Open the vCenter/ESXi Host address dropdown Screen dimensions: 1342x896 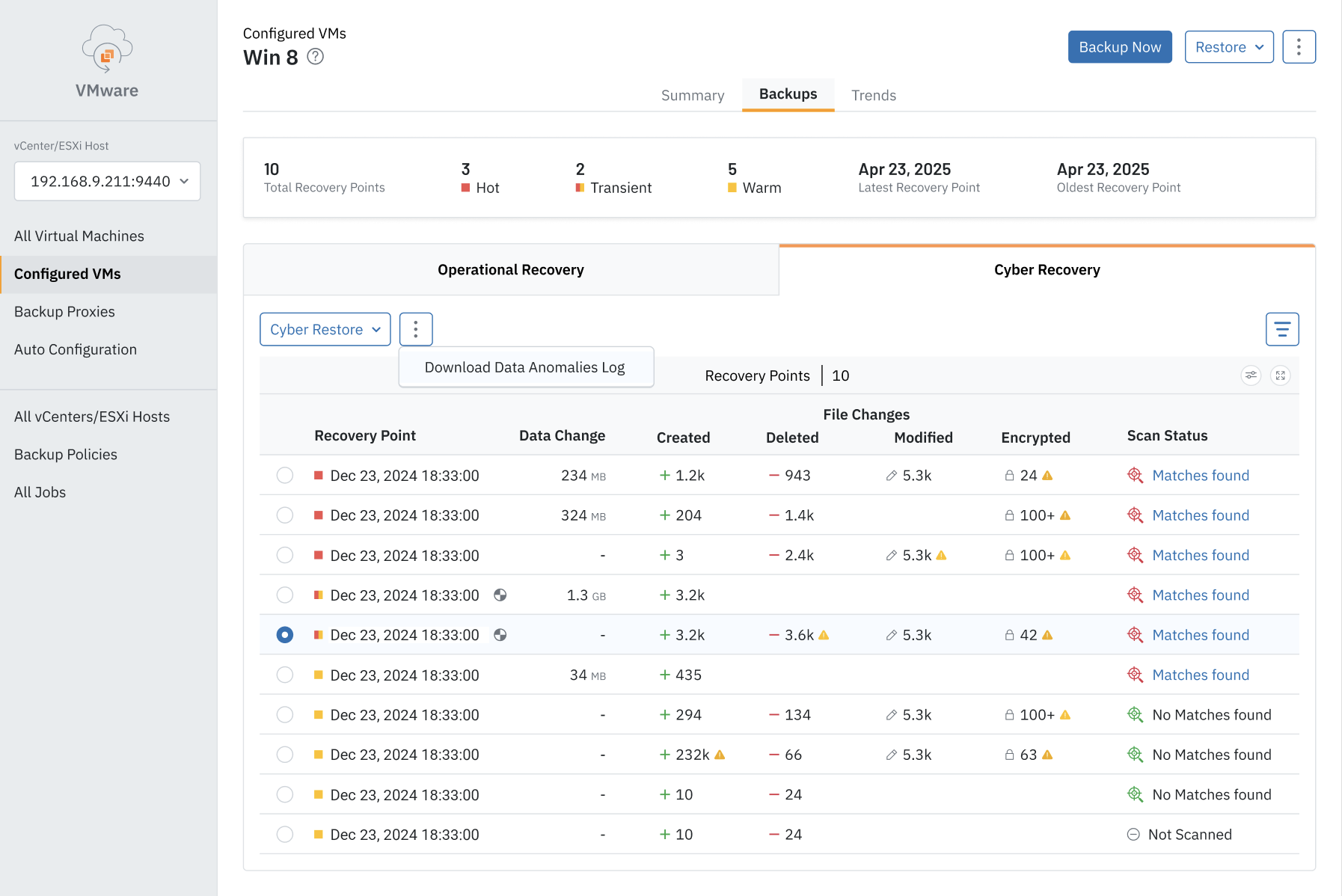107,181
